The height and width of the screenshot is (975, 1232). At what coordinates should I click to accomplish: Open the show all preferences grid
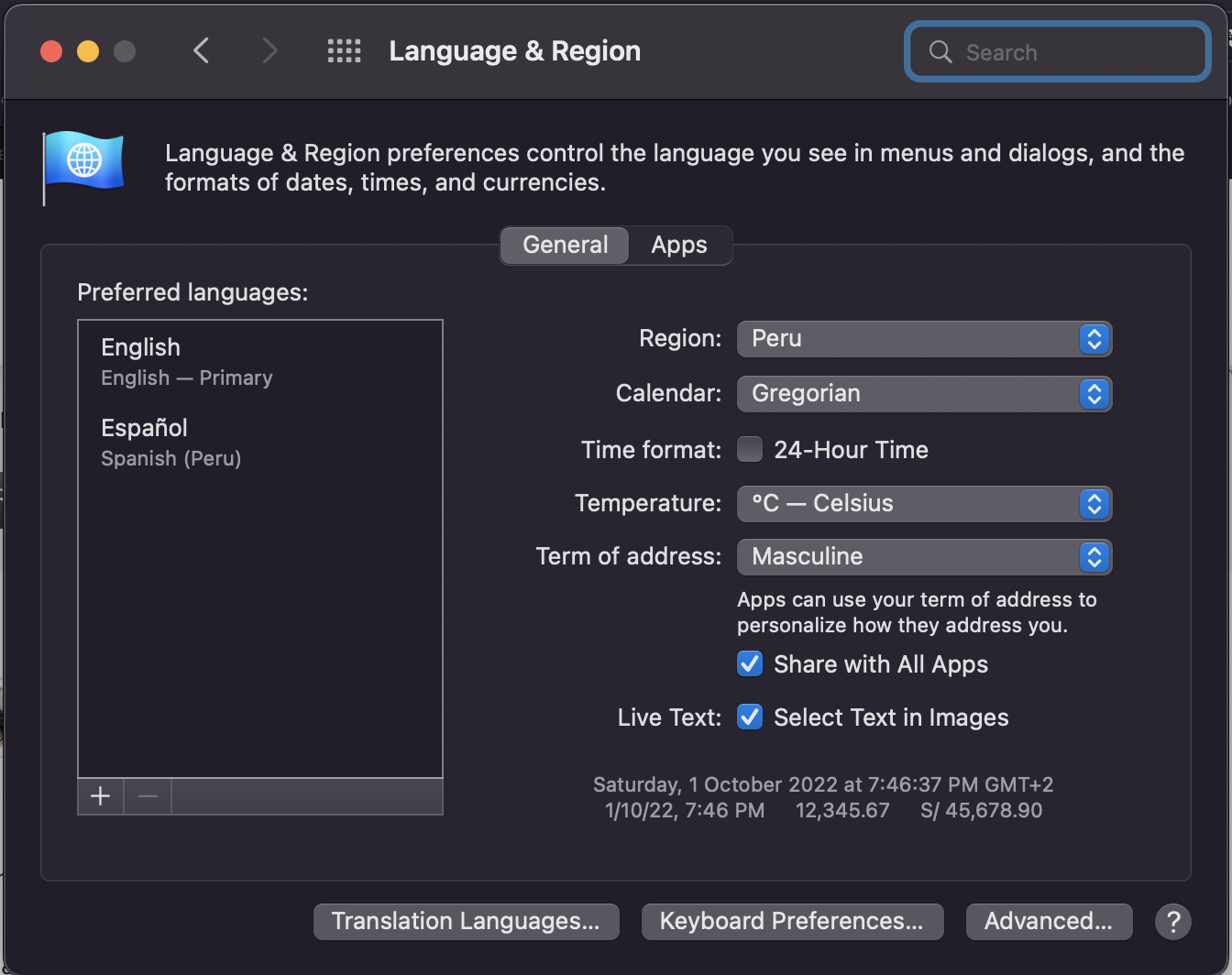coord(344,50)
